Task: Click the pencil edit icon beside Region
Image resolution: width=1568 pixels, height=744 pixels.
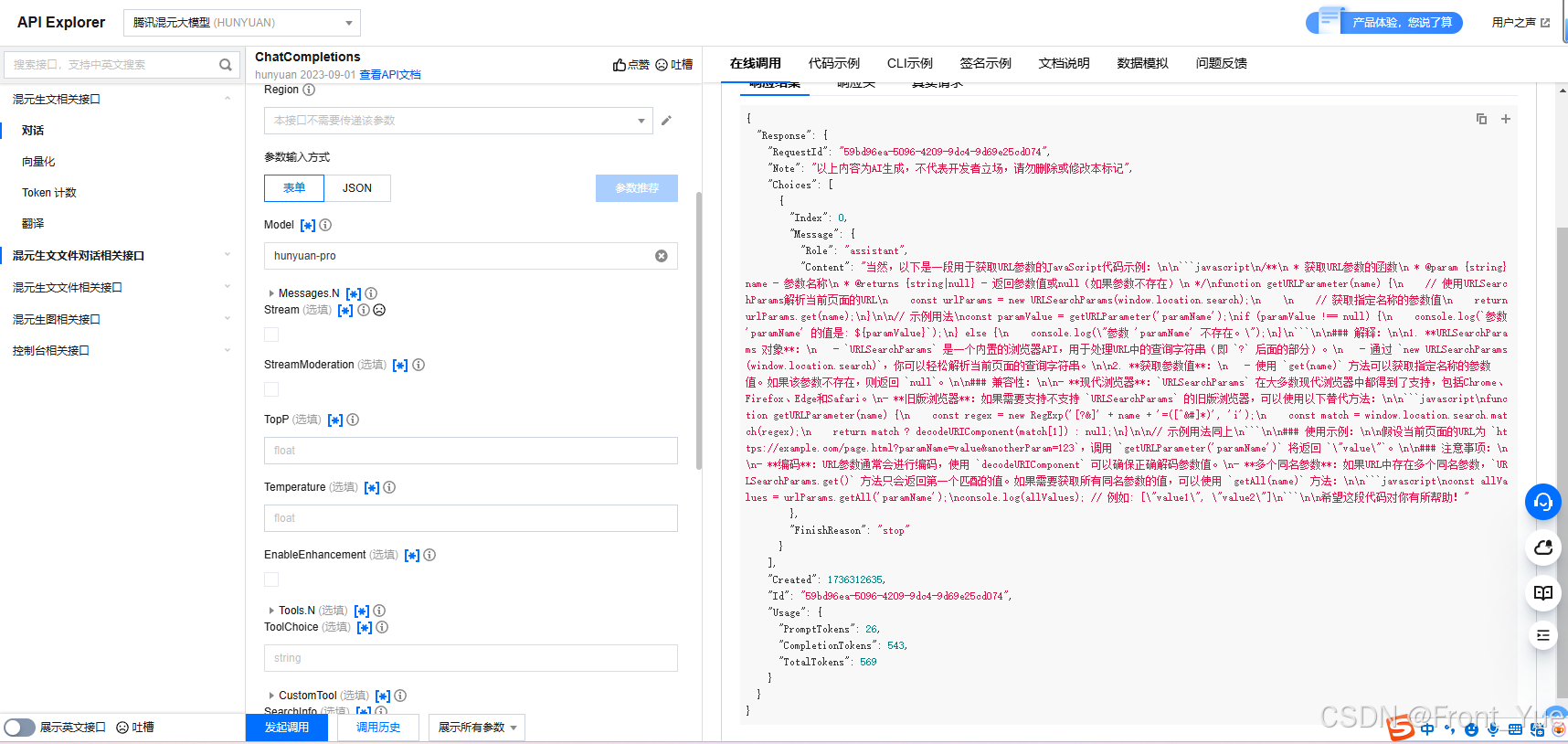Action: (666, 121)
